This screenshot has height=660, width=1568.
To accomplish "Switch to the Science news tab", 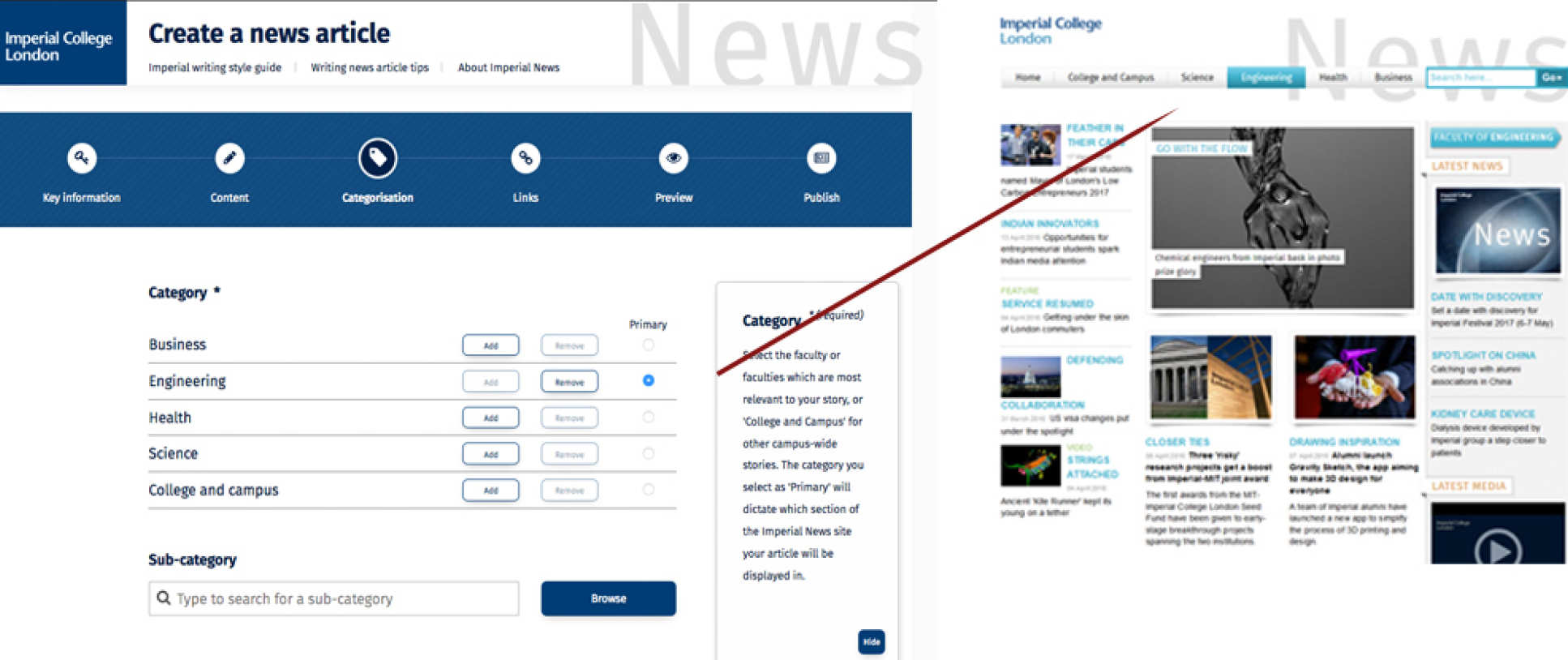I will click(x=1197, y=77).
